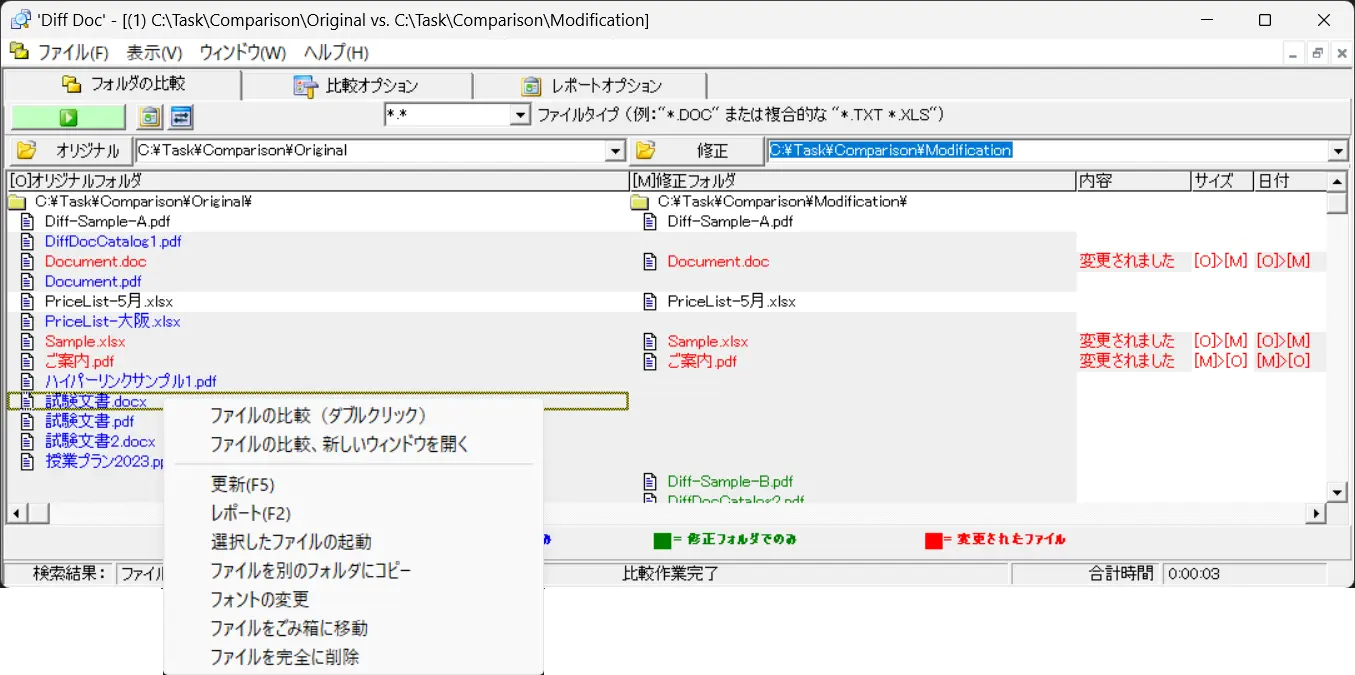Select レポート(F2) from context menu
This screenshot has width=1355, height=675.
pyautogui.click(x=353, y=514)
